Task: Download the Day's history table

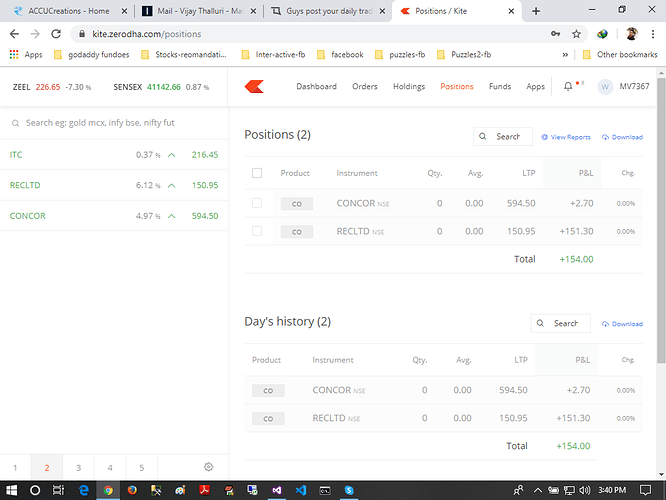Action: click(622, 324)
